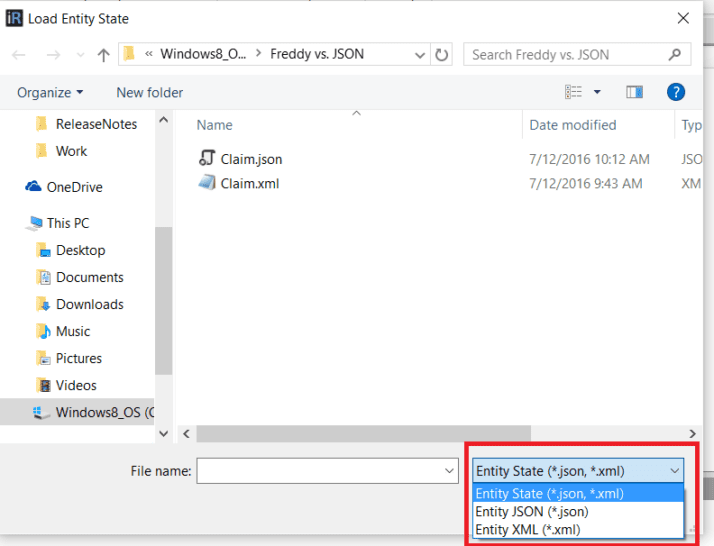Screen dimensions: 714x546
Task: Click the refresh button beside address bar
Action: coord(442,55)
